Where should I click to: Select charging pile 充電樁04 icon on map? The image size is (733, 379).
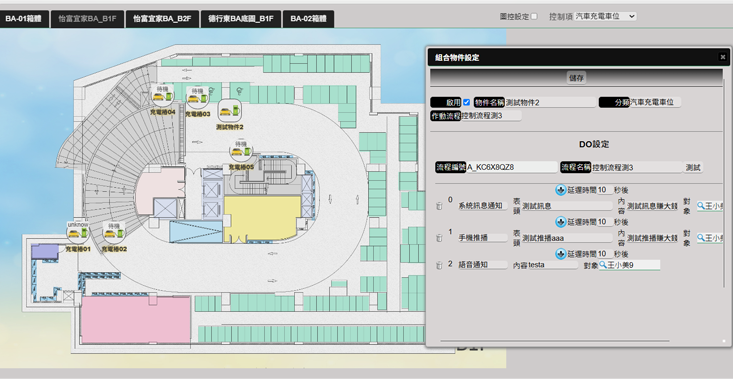163,96
